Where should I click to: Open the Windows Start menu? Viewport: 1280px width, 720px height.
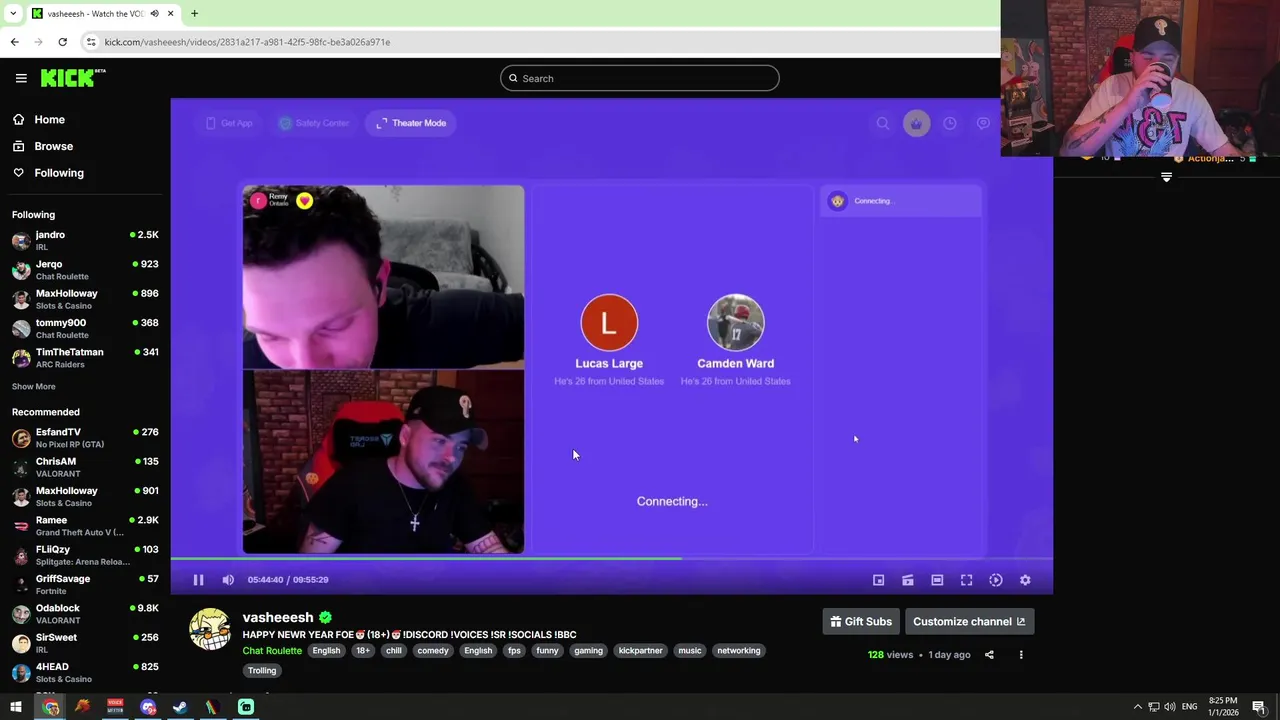pos(16,707)
